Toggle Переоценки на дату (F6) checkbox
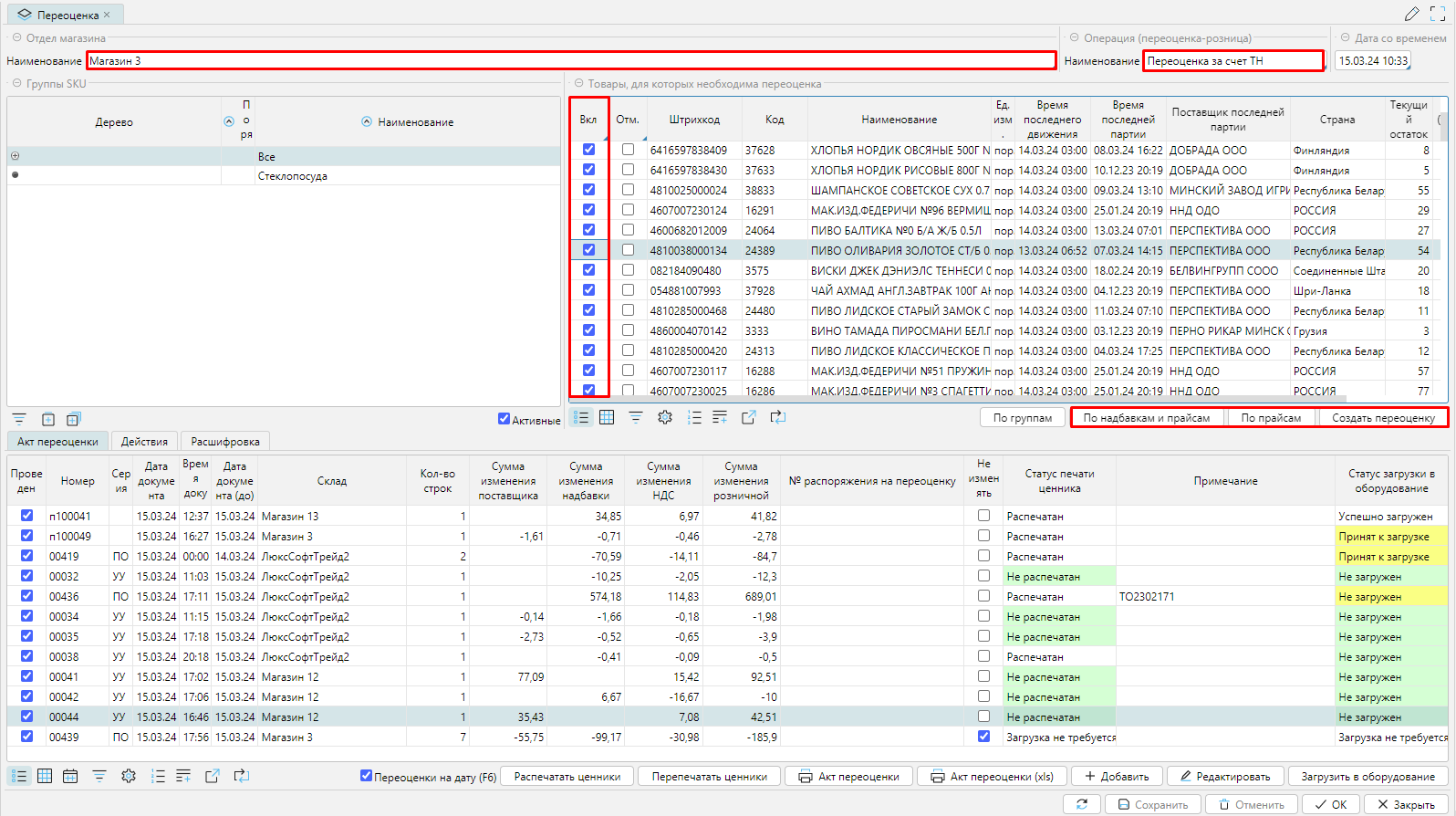 tap(366, 776)
